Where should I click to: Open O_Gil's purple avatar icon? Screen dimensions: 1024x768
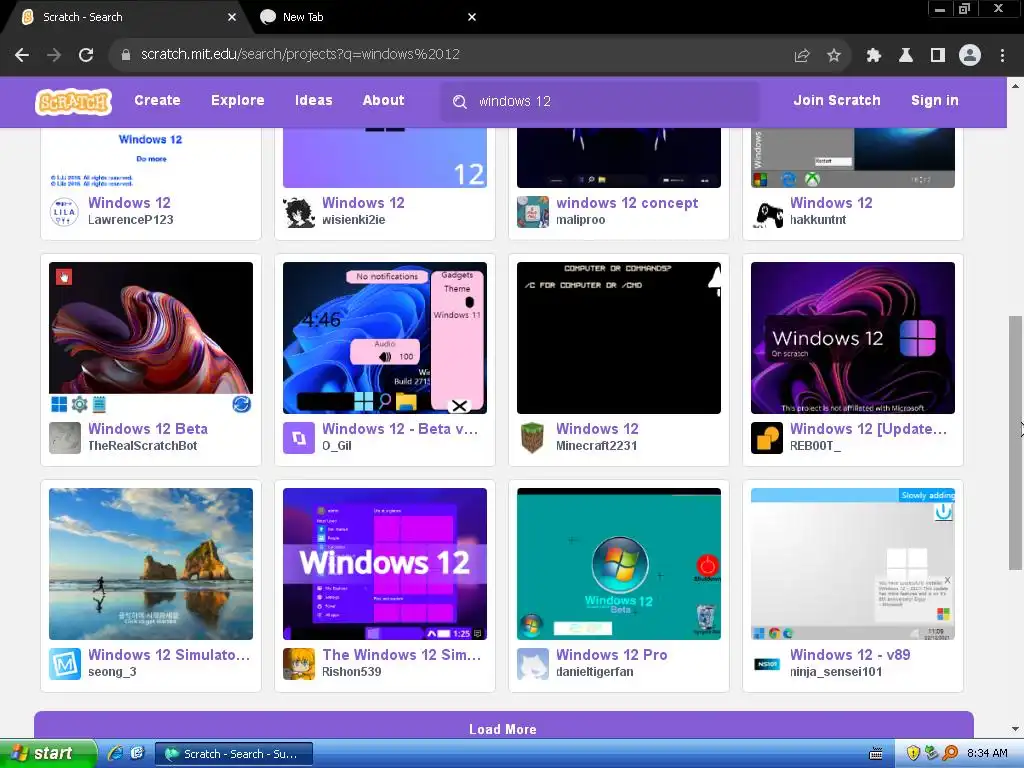299,438
